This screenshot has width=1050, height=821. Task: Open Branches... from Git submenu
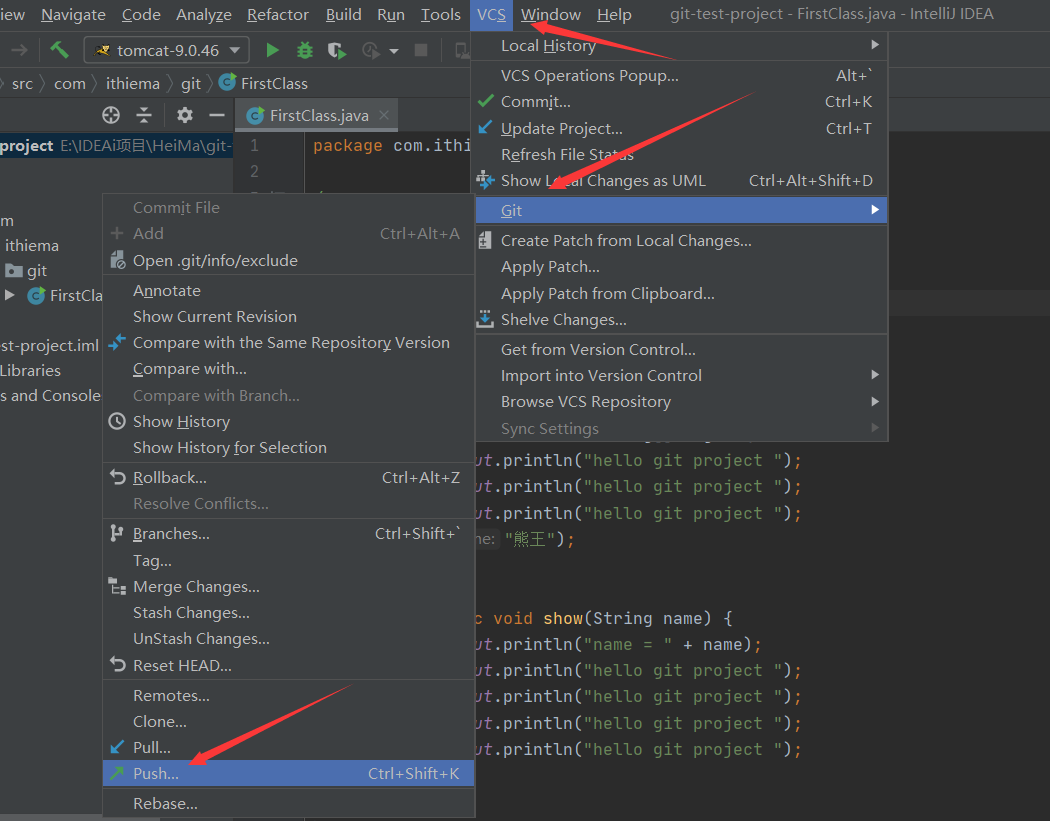289,534
